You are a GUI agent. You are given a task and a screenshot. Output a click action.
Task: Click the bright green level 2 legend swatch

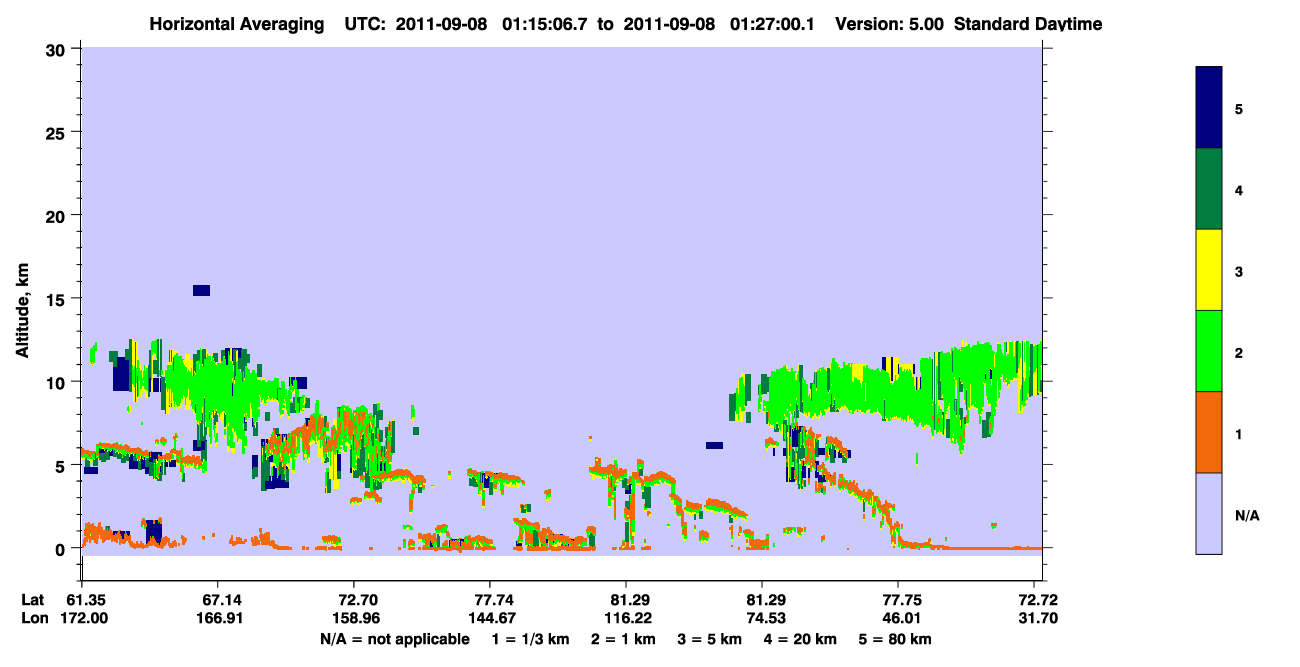click(1209, 351)
